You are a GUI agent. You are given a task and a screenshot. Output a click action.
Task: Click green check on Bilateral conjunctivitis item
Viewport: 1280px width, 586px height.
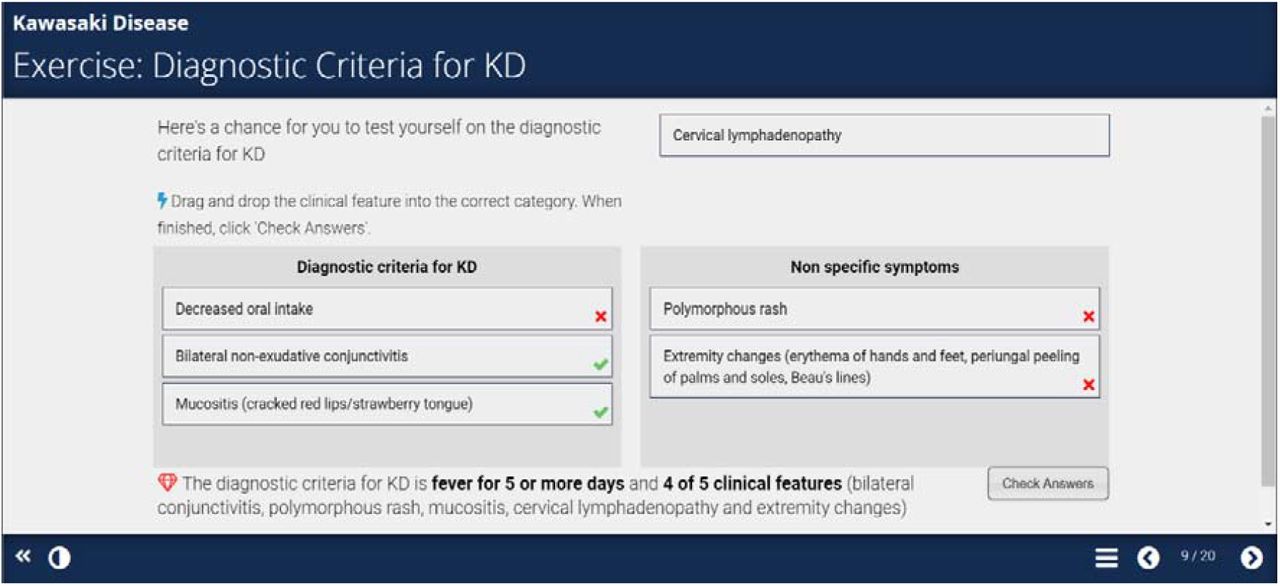(601, 365)
